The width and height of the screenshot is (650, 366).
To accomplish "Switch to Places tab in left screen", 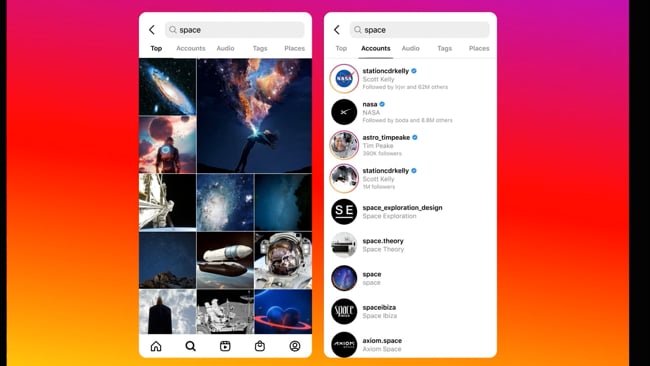I will click(295, 48).
